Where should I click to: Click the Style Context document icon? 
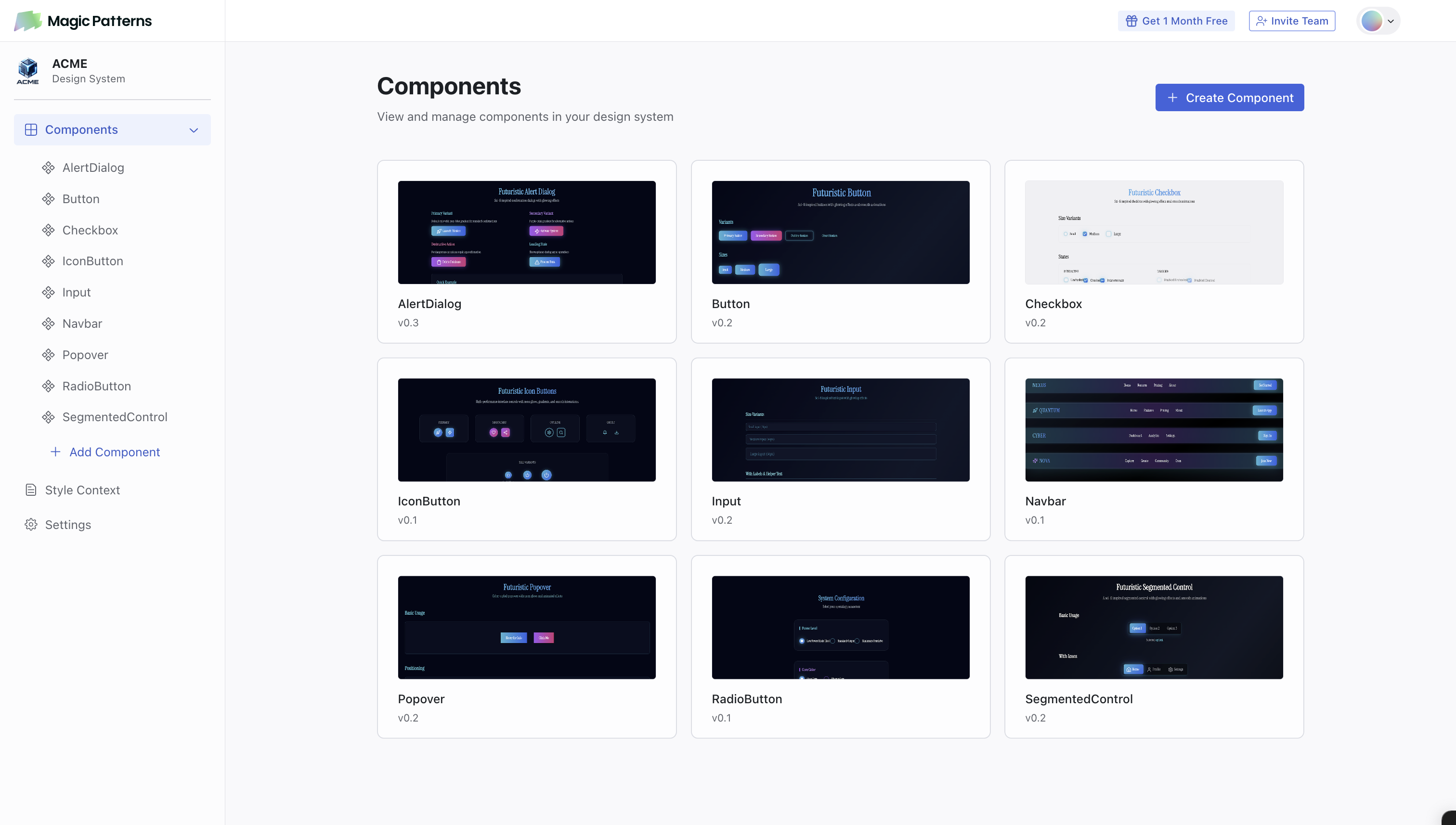tap(31, 490)
